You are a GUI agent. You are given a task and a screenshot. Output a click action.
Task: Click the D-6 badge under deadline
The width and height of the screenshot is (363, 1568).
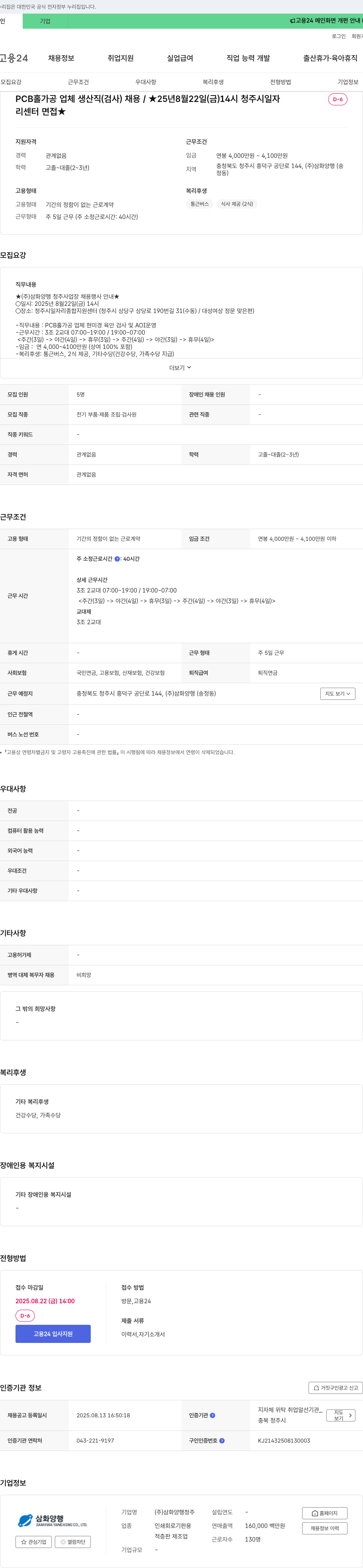pyautogui.click(x=25, y=1316)
